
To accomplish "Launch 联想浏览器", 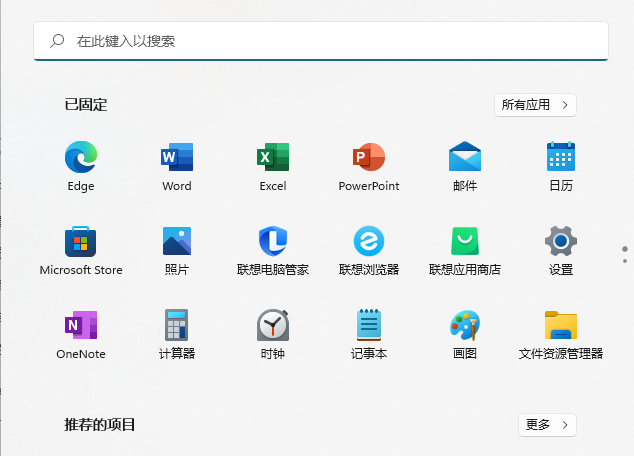I will pyautogui.click(x=369, y=250).
